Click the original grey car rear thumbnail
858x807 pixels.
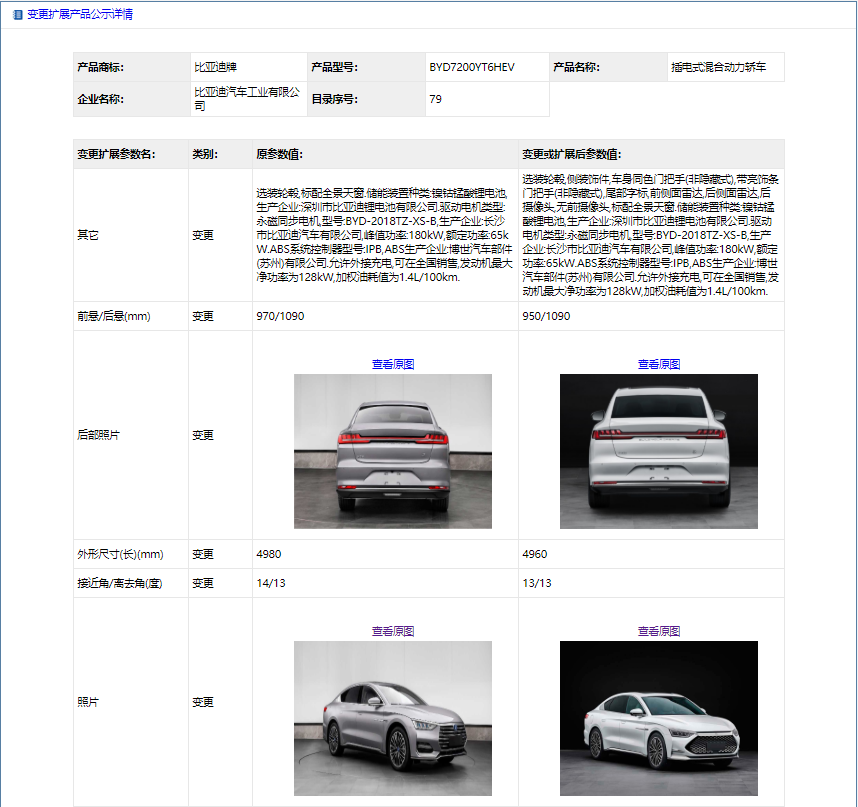point(393,451)
